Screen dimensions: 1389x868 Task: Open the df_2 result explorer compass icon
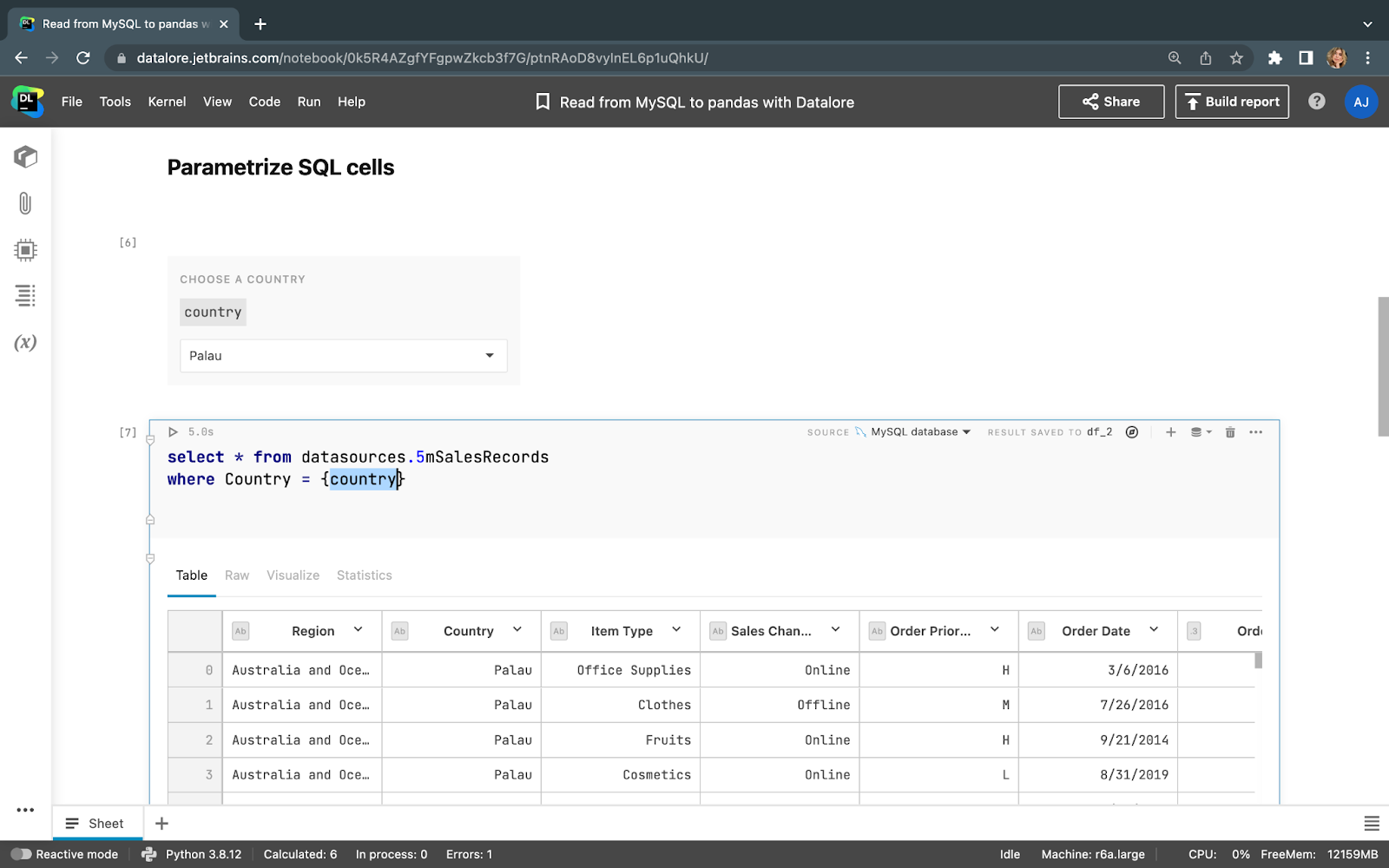coord(1132,432)
